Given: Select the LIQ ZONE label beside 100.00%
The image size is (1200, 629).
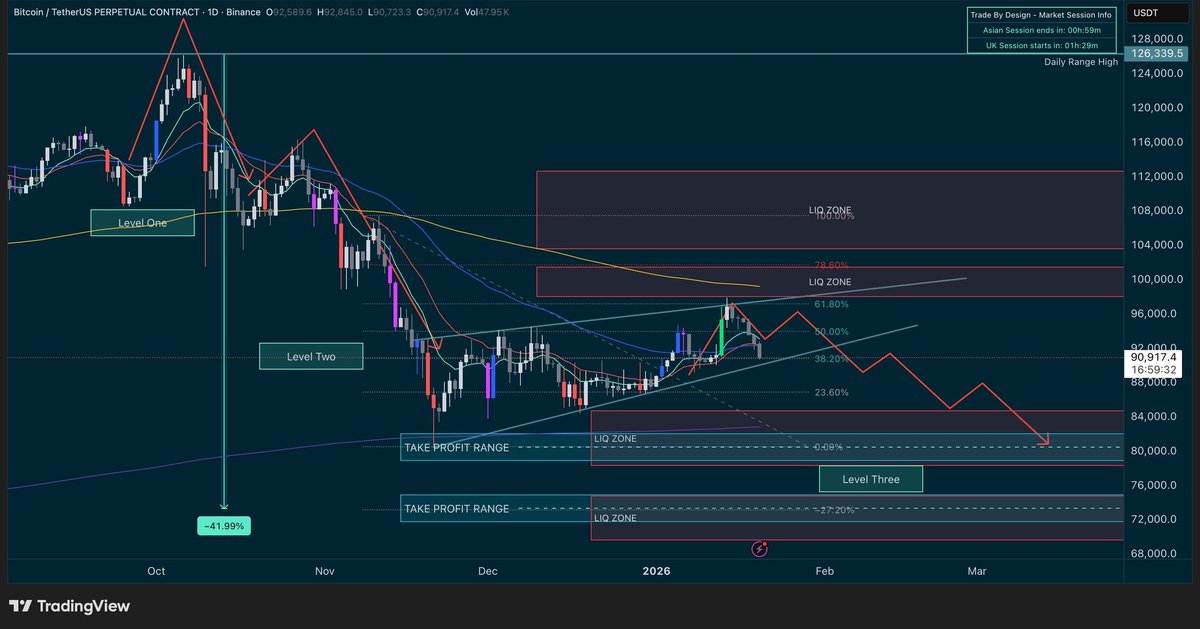Looking at the screenshot, I should click(x=830, y=210).
